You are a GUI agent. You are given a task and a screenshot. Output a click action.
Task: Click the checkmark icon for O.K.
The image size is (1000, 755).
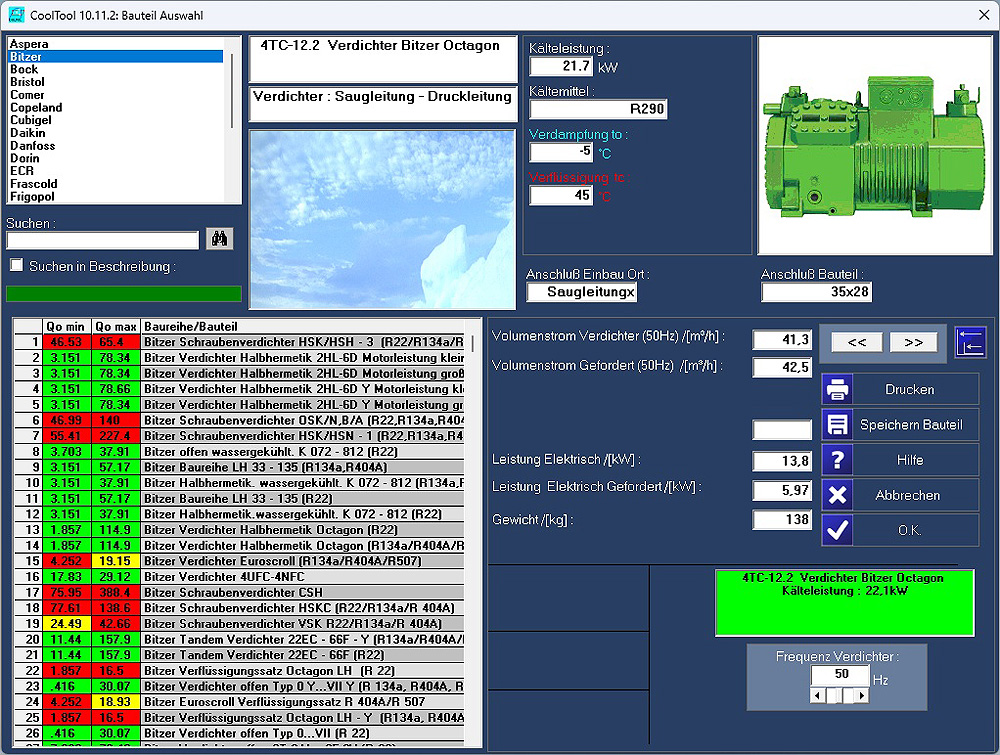[837, 530]
